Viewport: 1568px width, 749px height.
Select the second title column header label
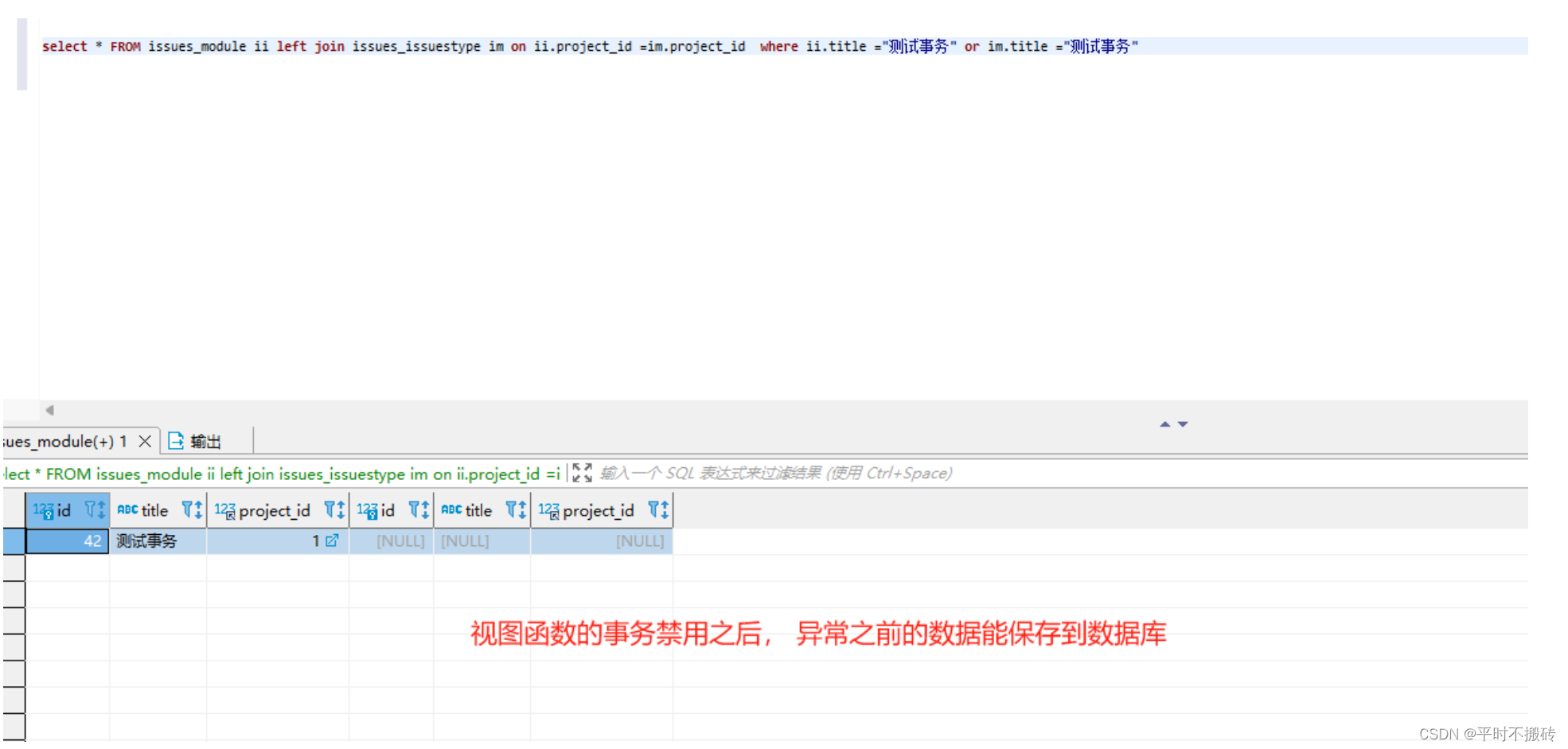point(478,510)
